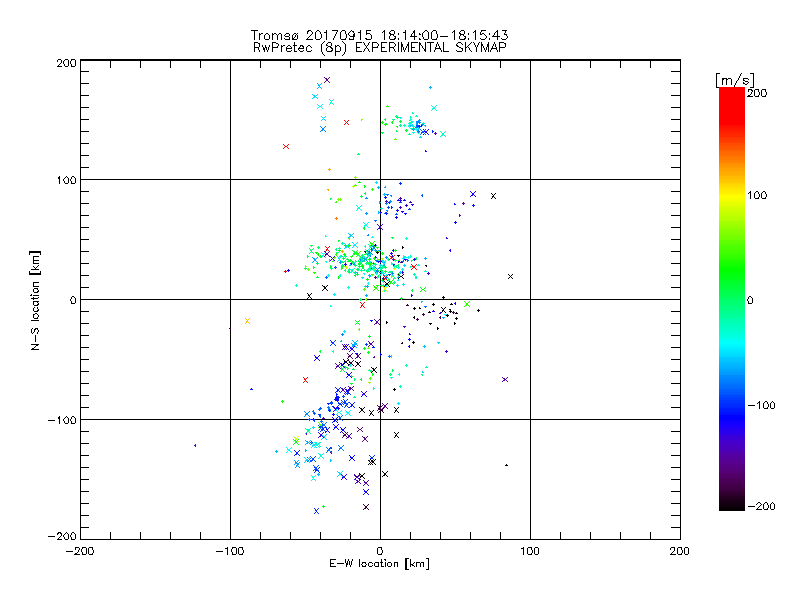Click the colorbar value '-100'
Screen dimensions: 800x600
[x=761, y=405]
